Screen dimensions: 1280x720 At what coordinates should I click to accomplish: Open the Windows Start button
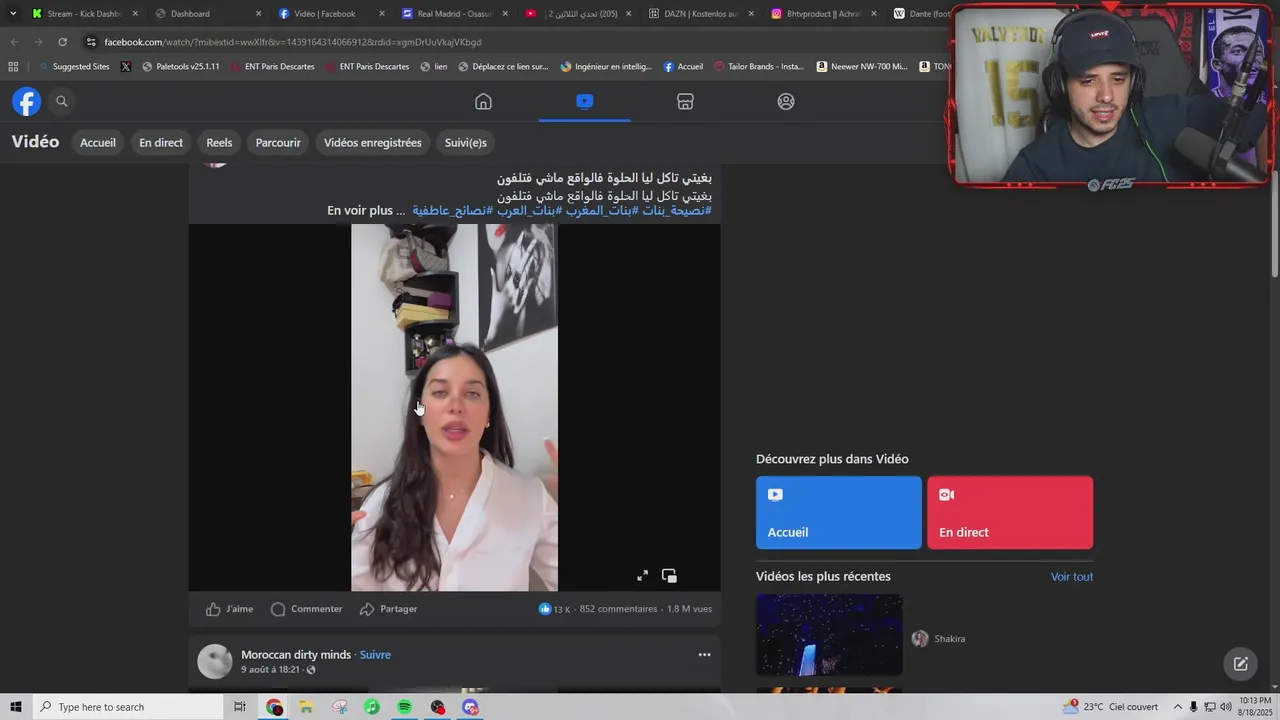click(x=15, y=707)
